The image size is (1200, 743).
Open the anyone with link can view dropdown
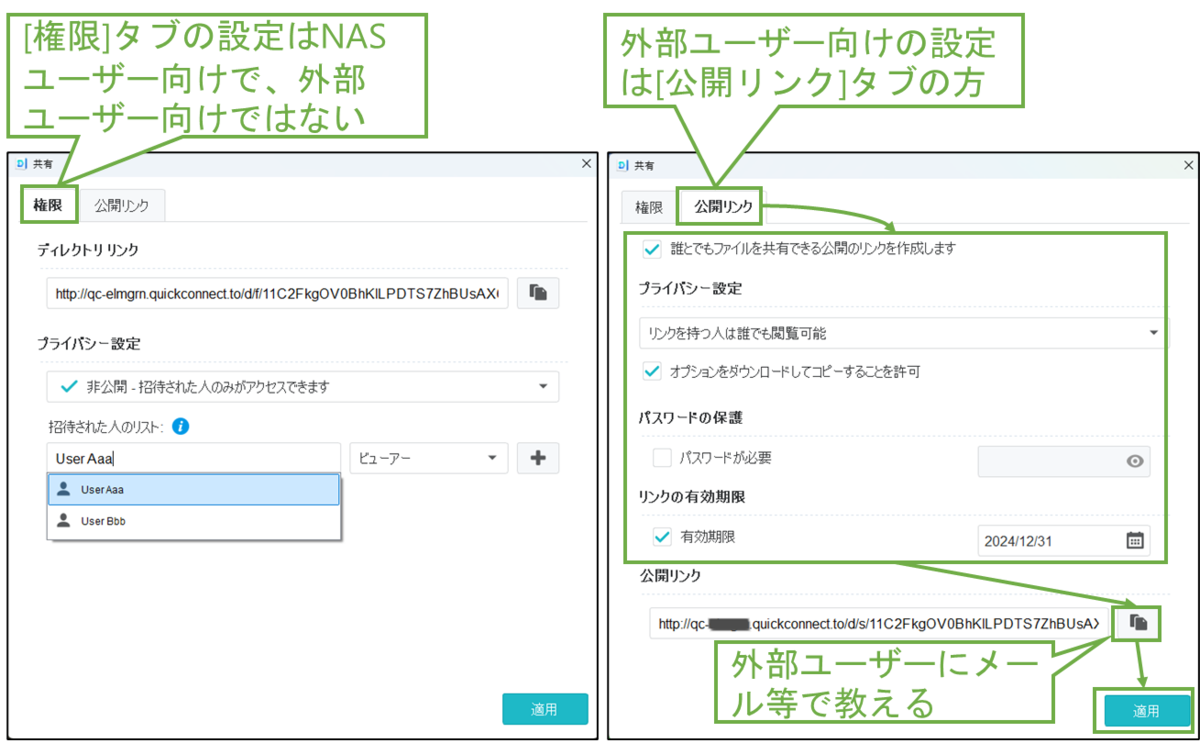(x=904, y=333)
